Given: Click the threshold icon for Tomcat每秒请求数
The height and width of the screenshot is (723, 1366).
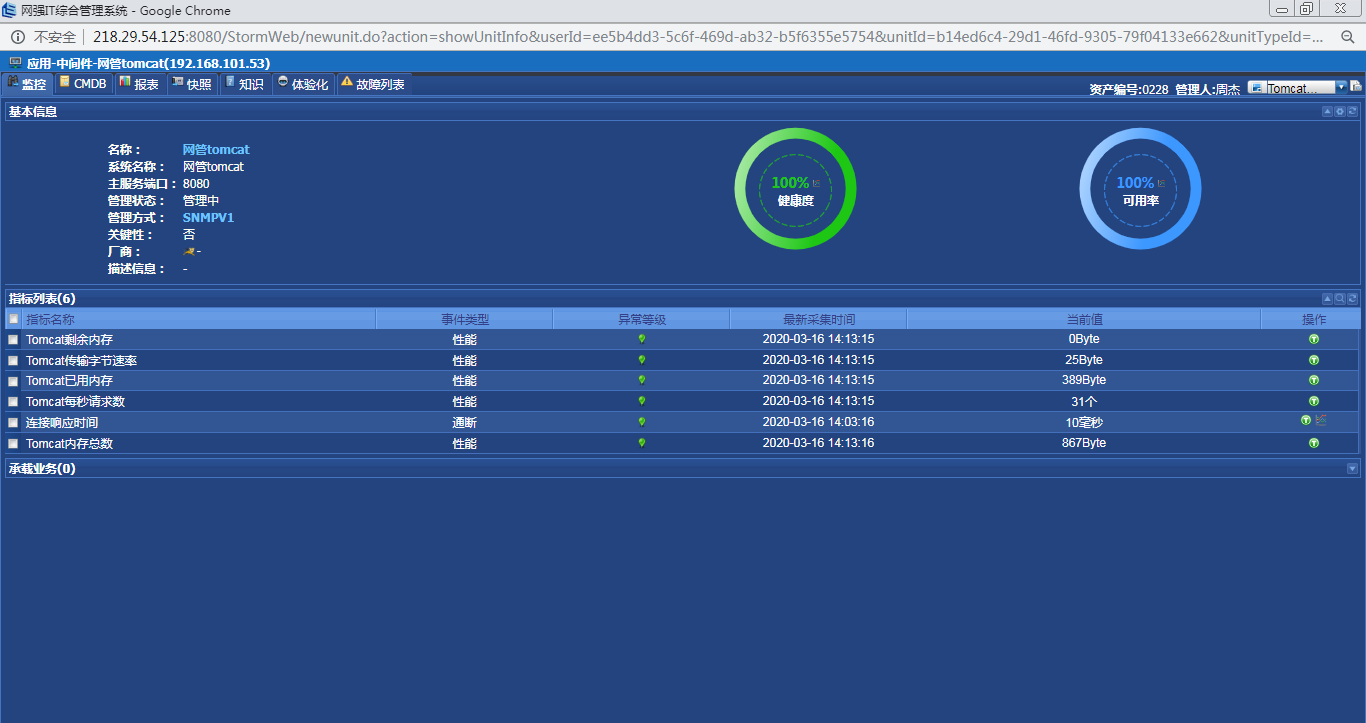Looking at the screenshot, I should pyautogui.click(x=1314, y=401).
